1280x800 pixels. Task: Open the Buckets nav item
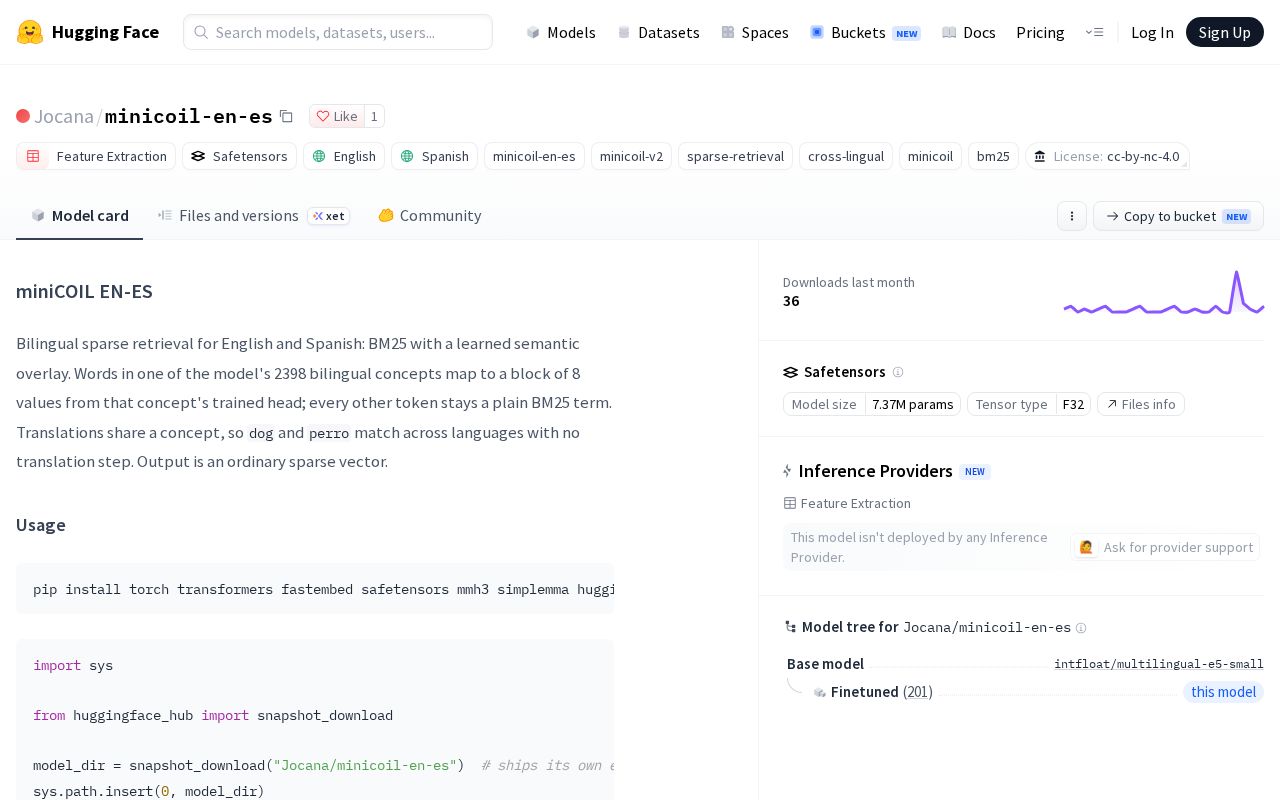[x=865, y=32]
